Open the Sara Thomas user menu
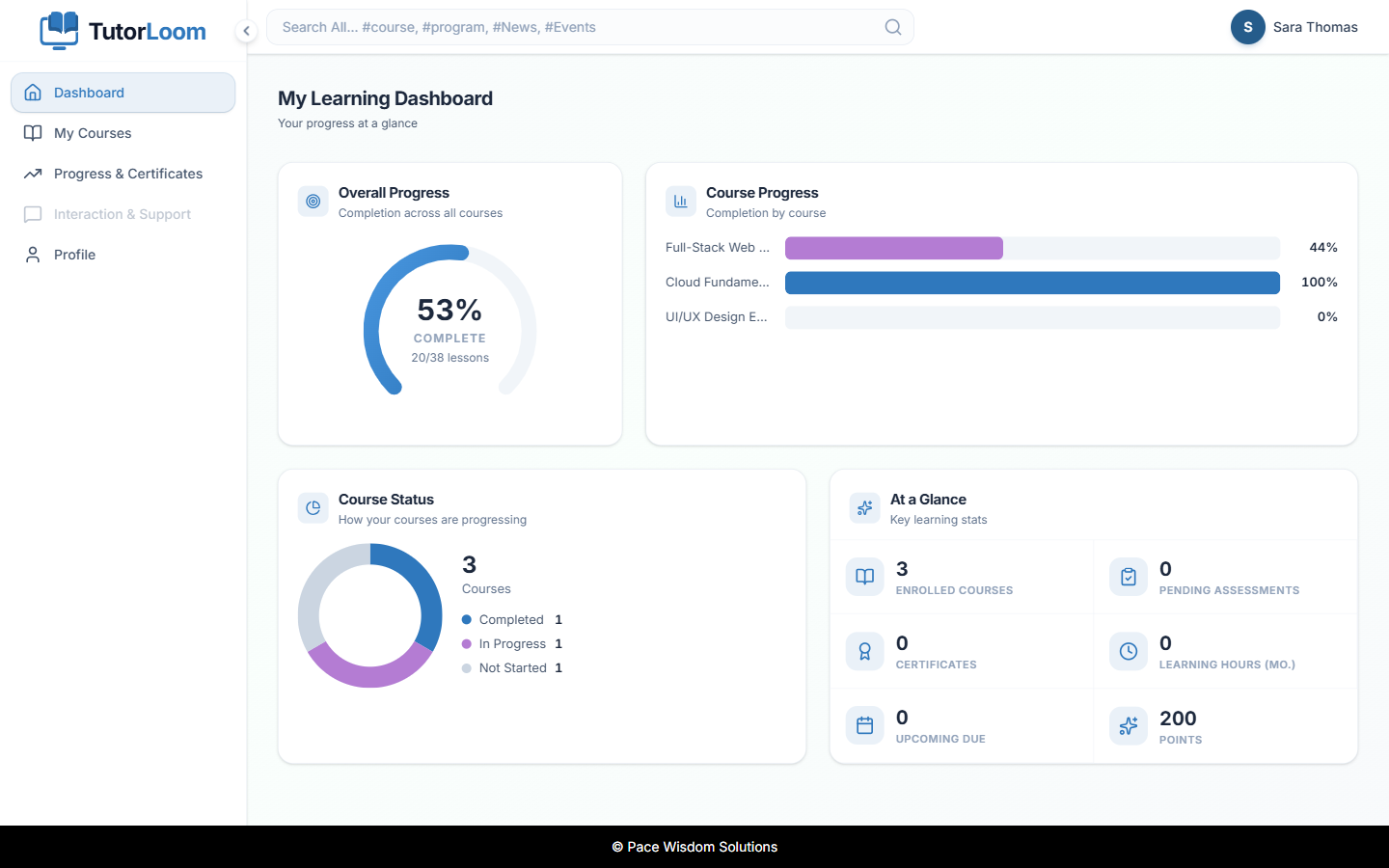Screen dimensions: 1389x868 tap(1294, 27)
